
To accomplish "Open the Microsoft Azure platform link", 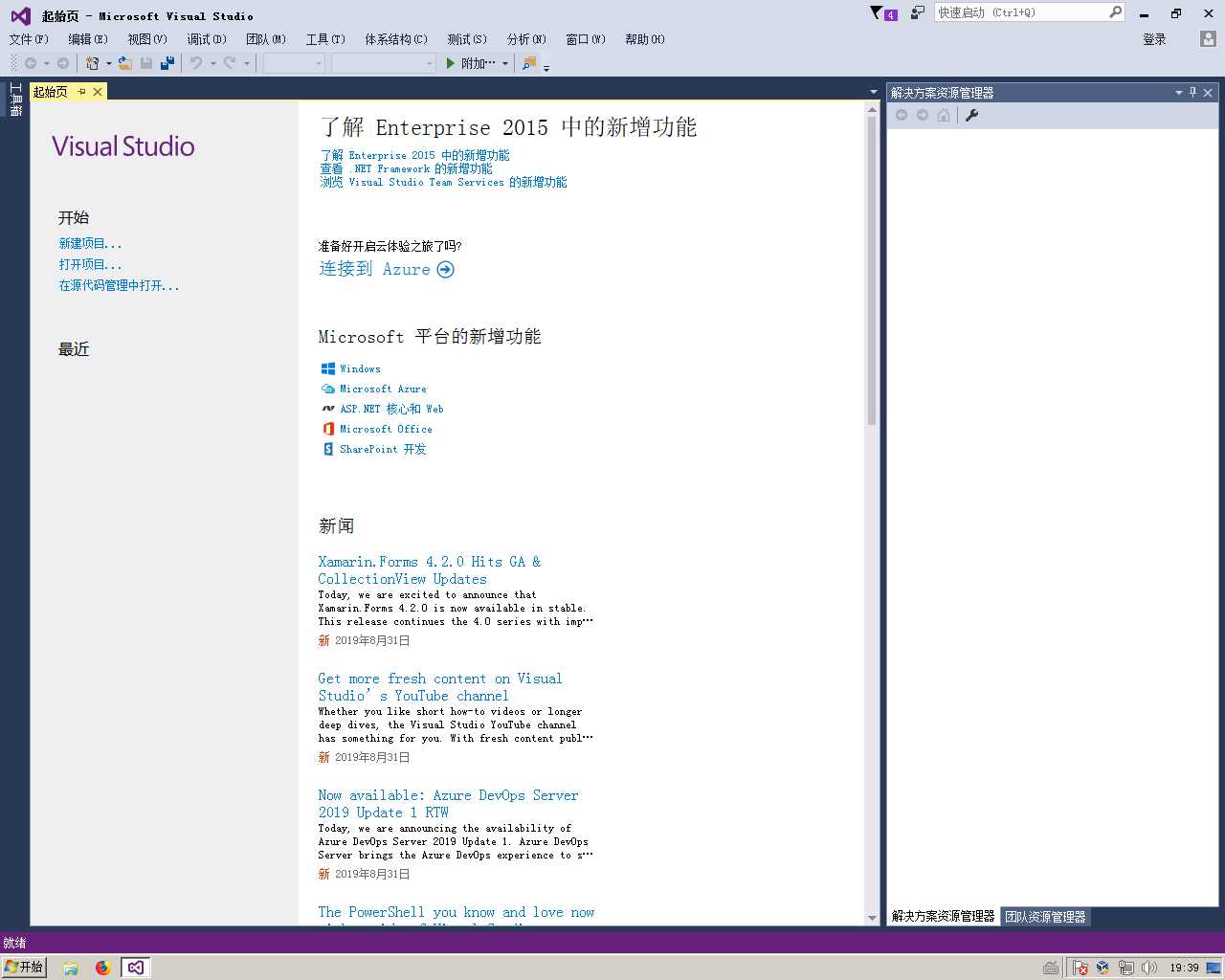I will [383, 389].
